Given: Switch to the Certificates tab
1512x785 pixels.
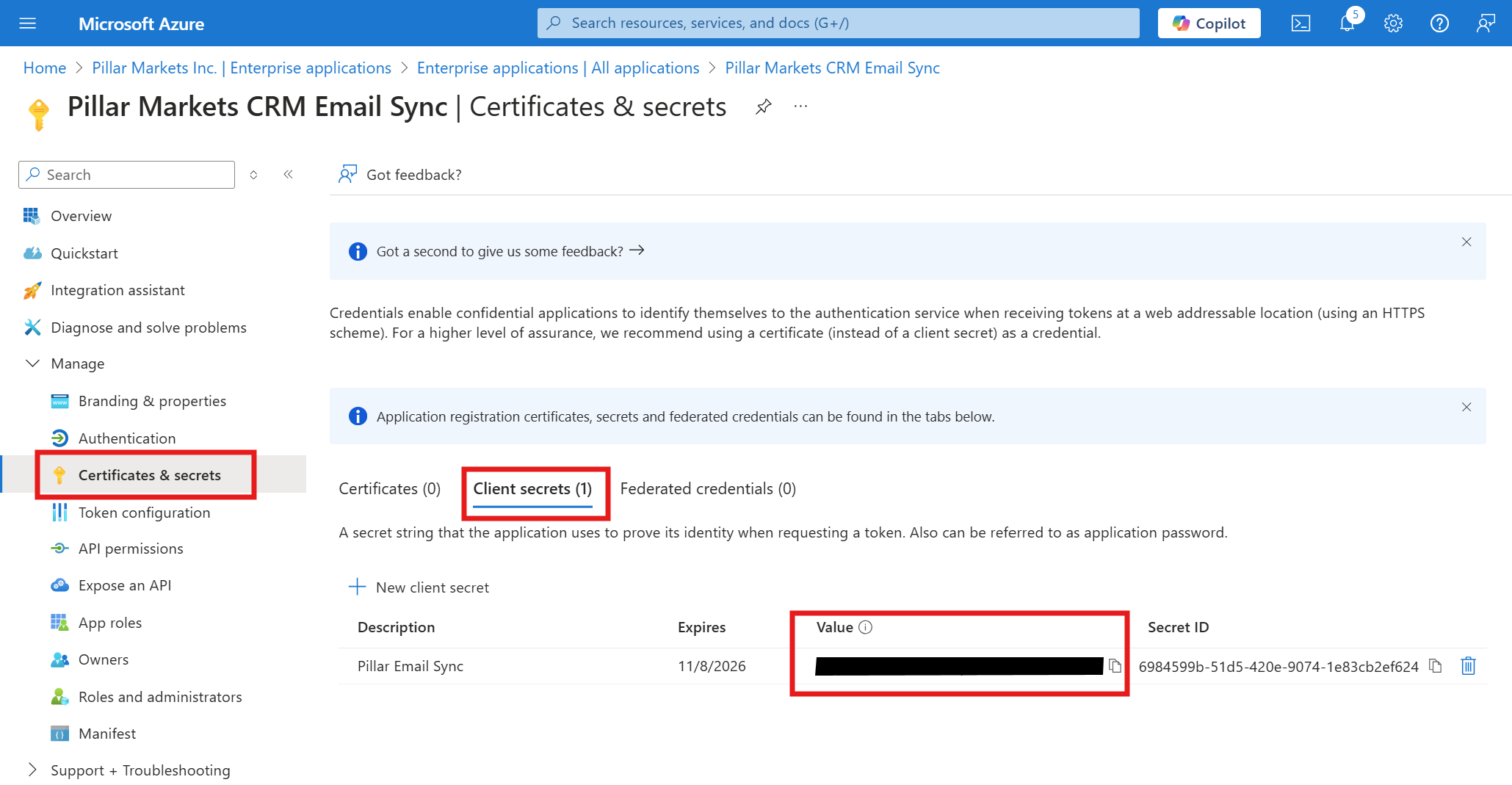Looking at the screenshot, I should (389, 488).
